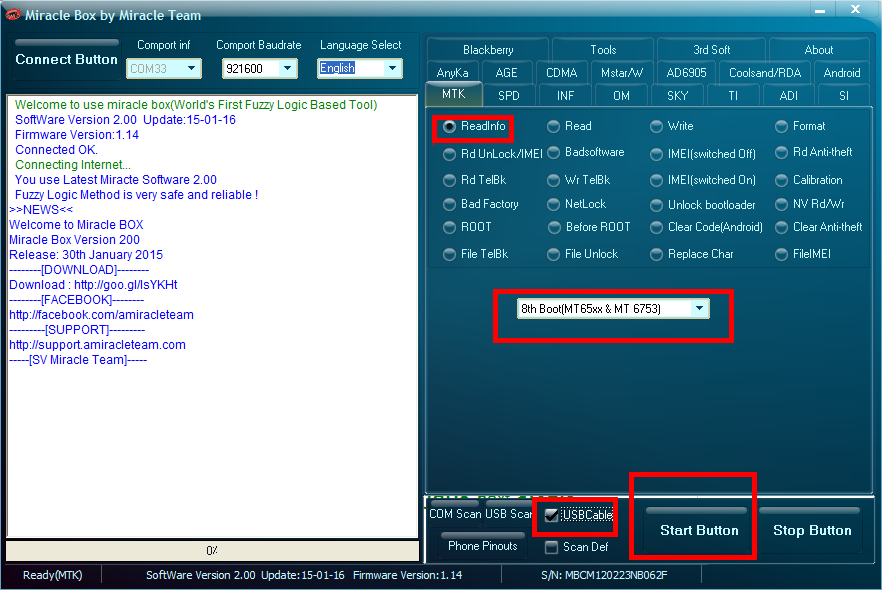Switch to the AnyKa tab

click(x=452, y=73)
